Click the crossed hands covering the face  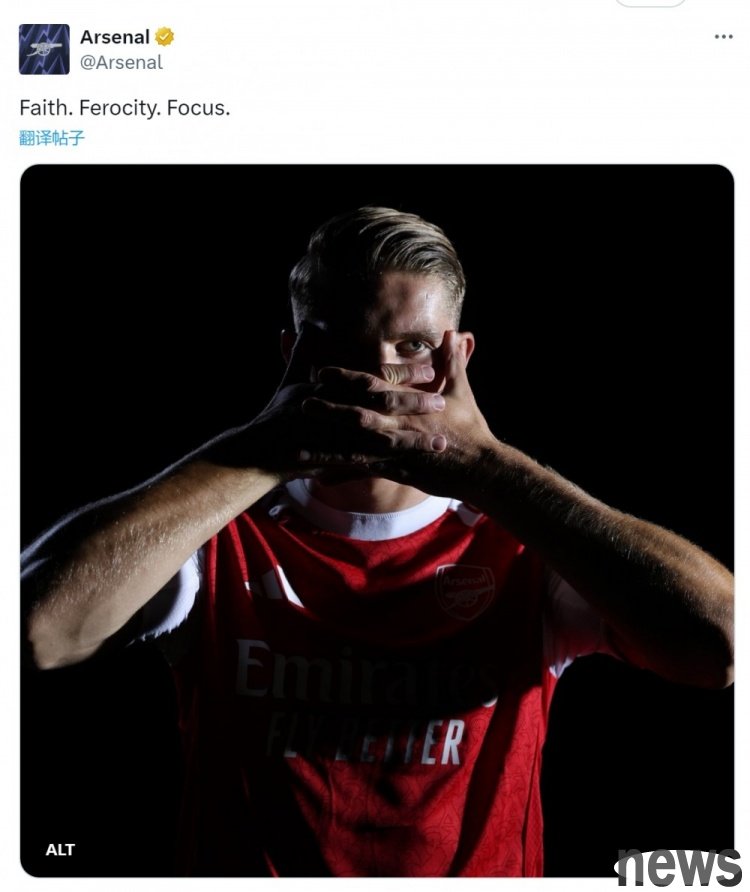click(380, 410)
